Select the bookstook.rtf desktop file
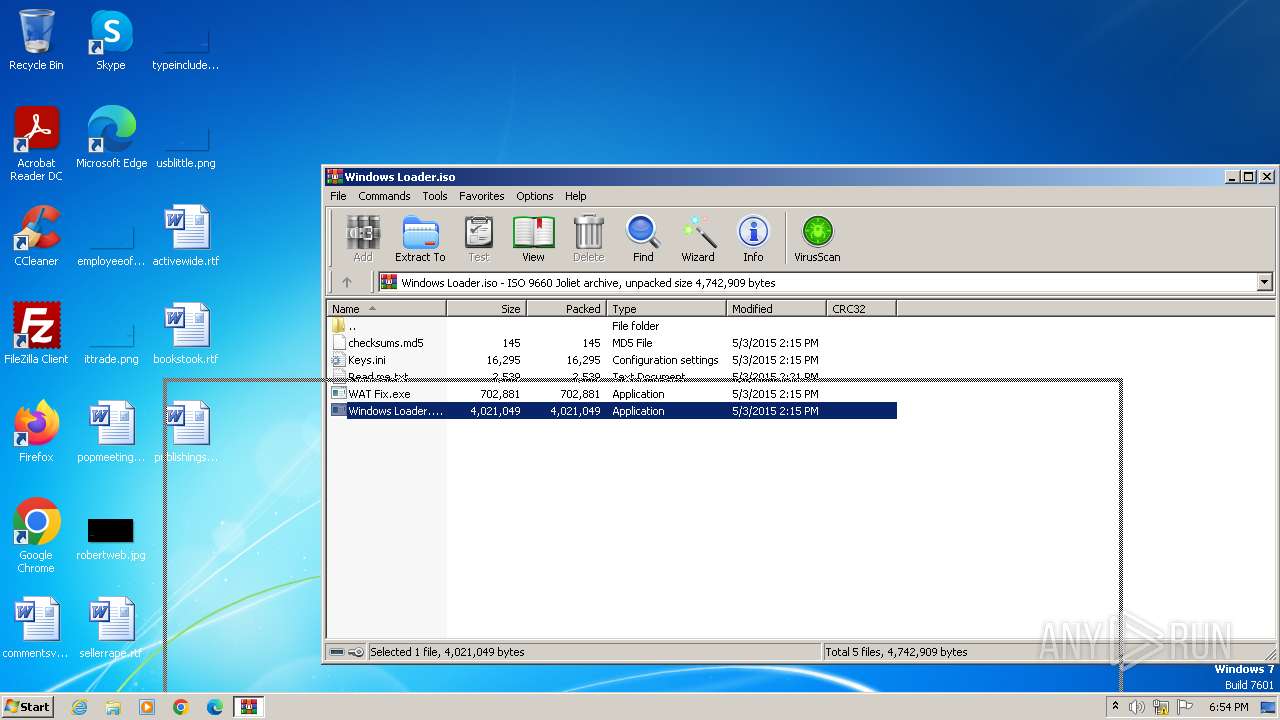 pos(186,334)
